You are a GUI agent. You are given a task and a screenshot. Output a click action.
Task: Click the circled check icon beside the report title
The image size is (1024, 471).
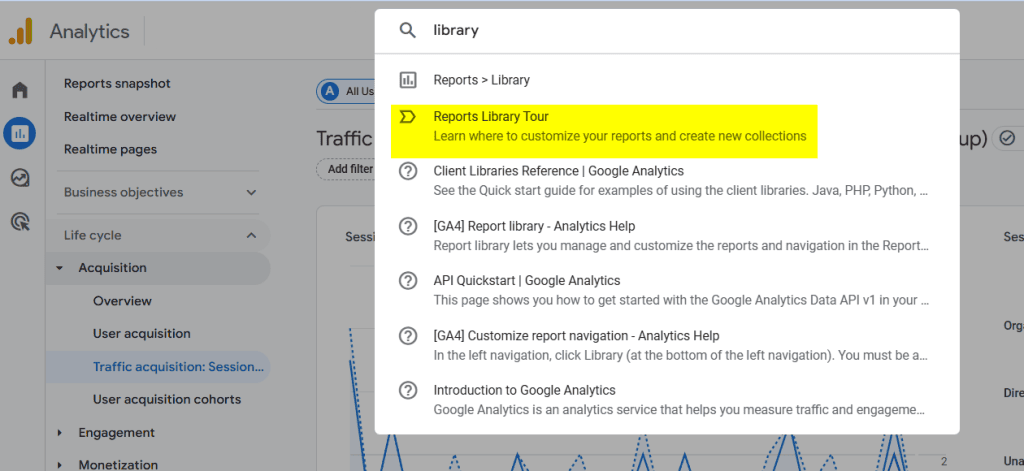pos(1007,138)
